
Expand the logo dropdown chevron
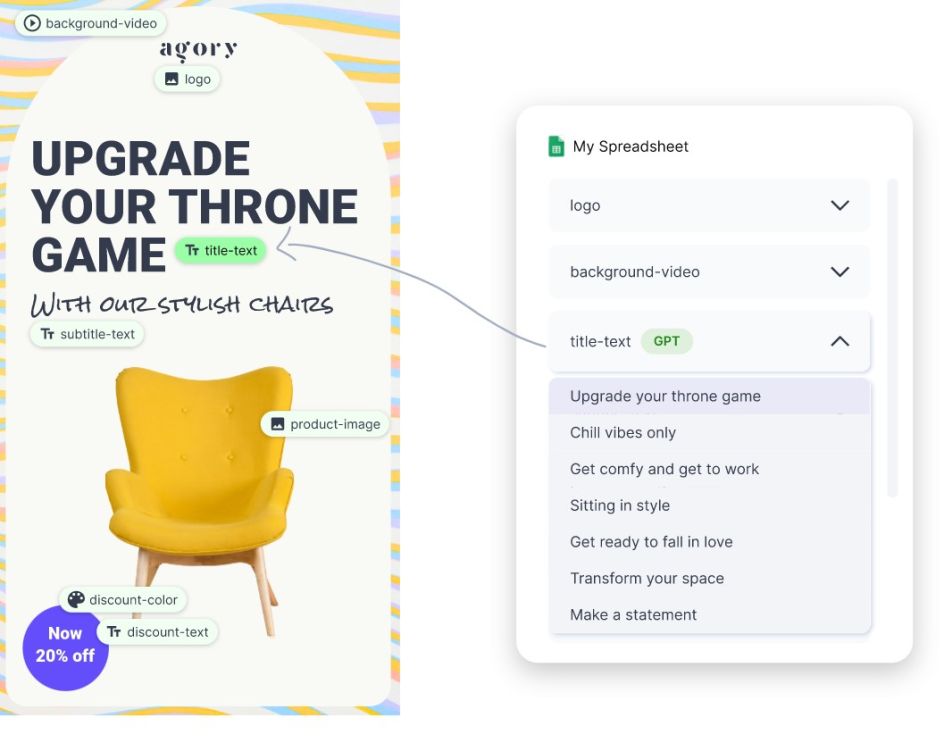click(x=839, y=206)
